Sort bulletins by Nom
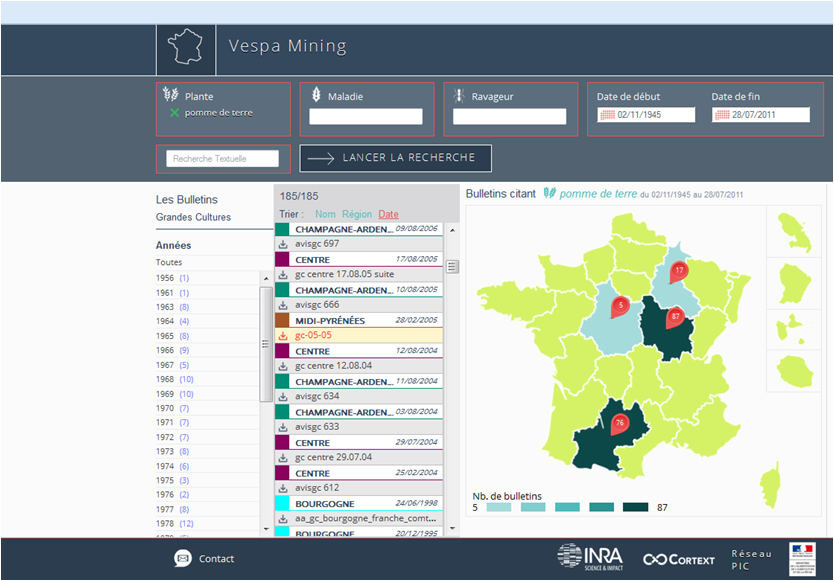834x581 pixels. click(x=325, y=214)
